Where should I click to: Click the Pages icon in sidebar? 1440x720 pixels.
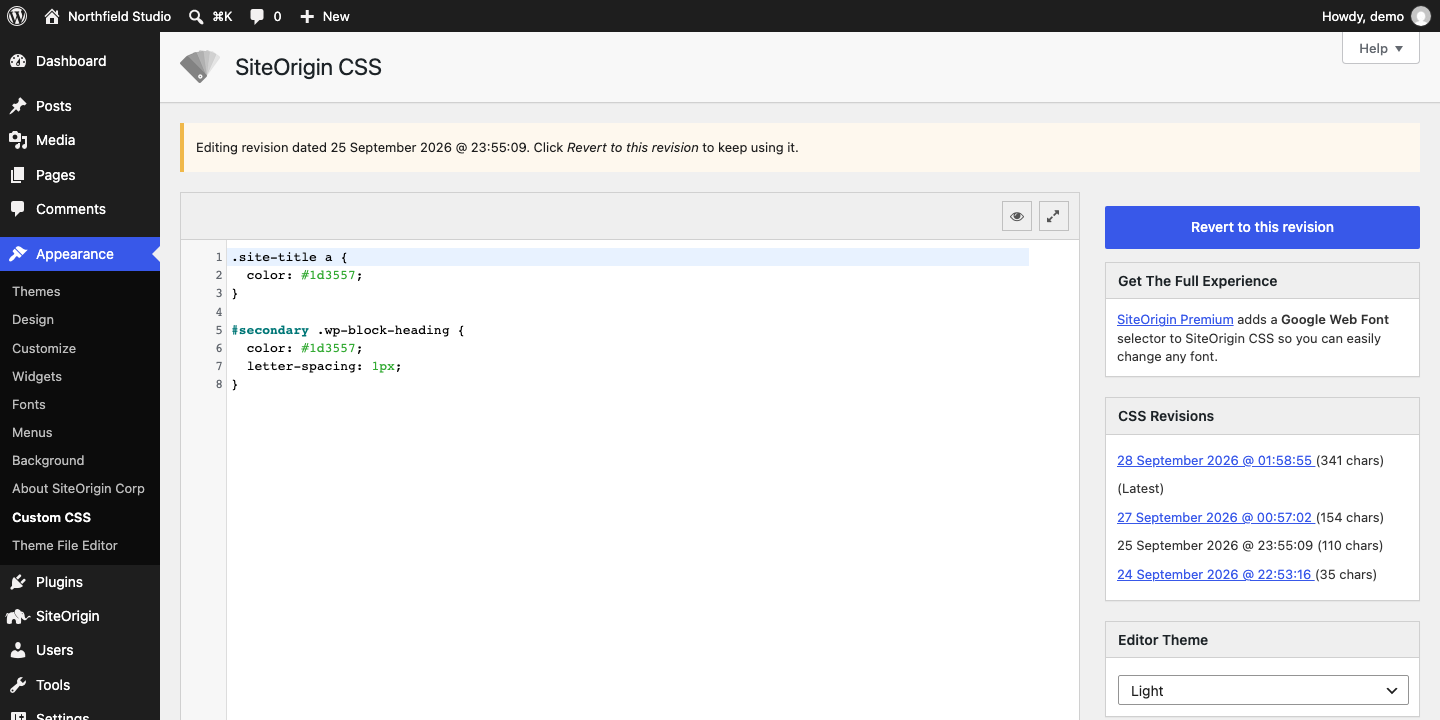click(x=18, y=175)
